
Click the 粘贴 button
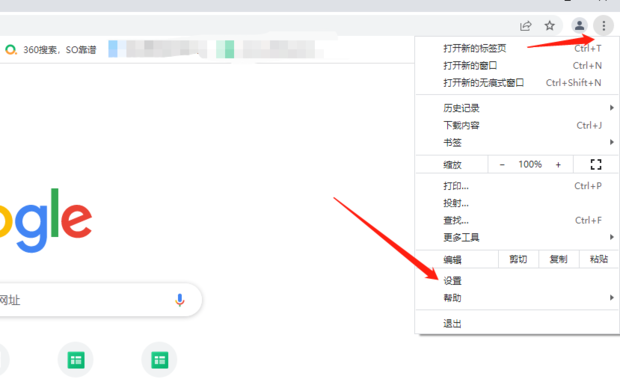coord(599,259)
